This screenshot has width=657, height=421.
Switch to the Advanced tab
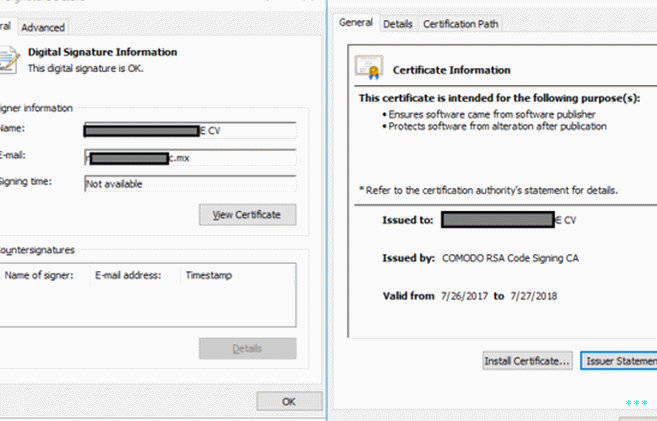coord(42,27)
